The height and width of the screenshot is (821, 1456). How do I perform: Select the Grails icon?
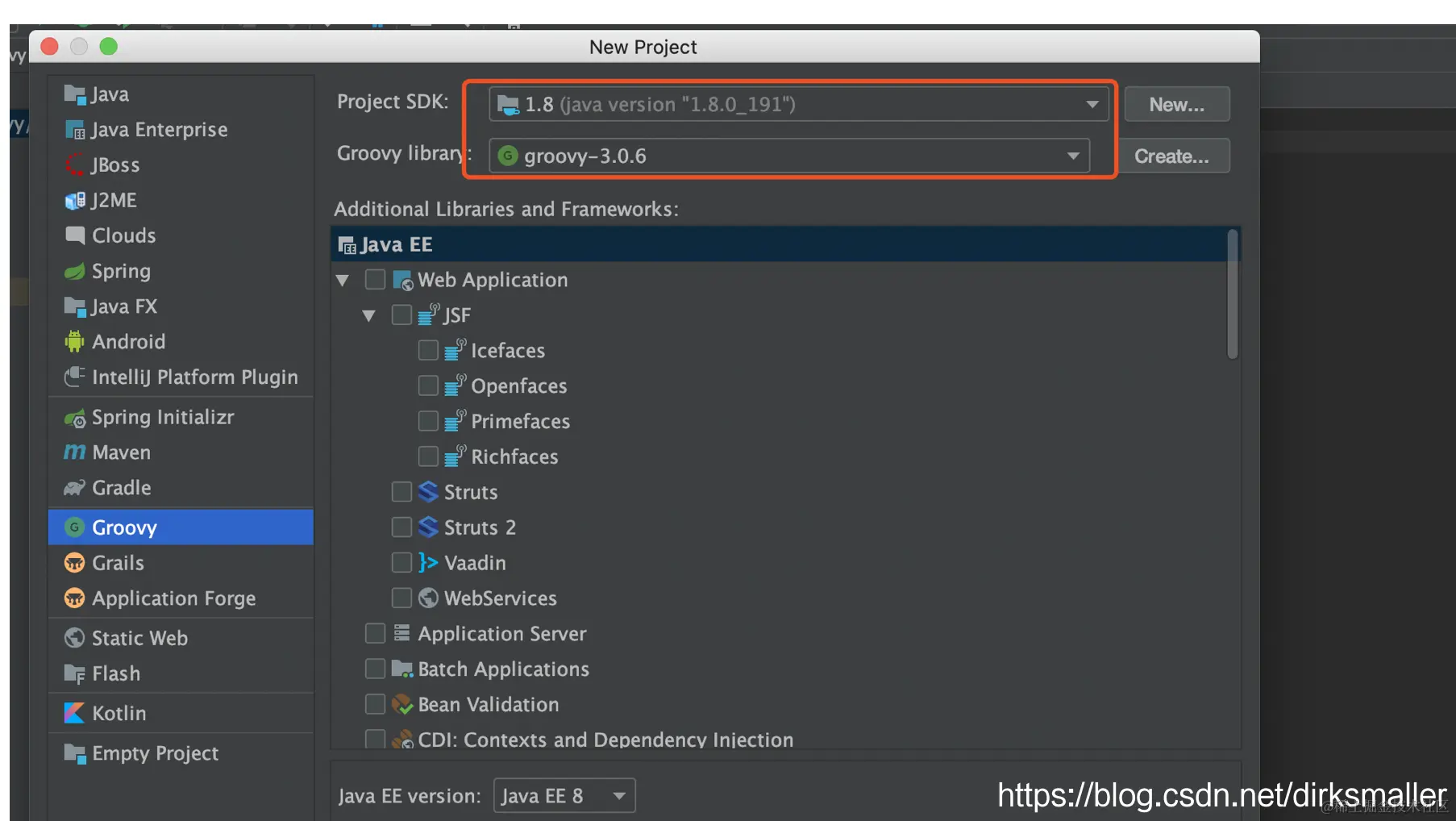74,563
